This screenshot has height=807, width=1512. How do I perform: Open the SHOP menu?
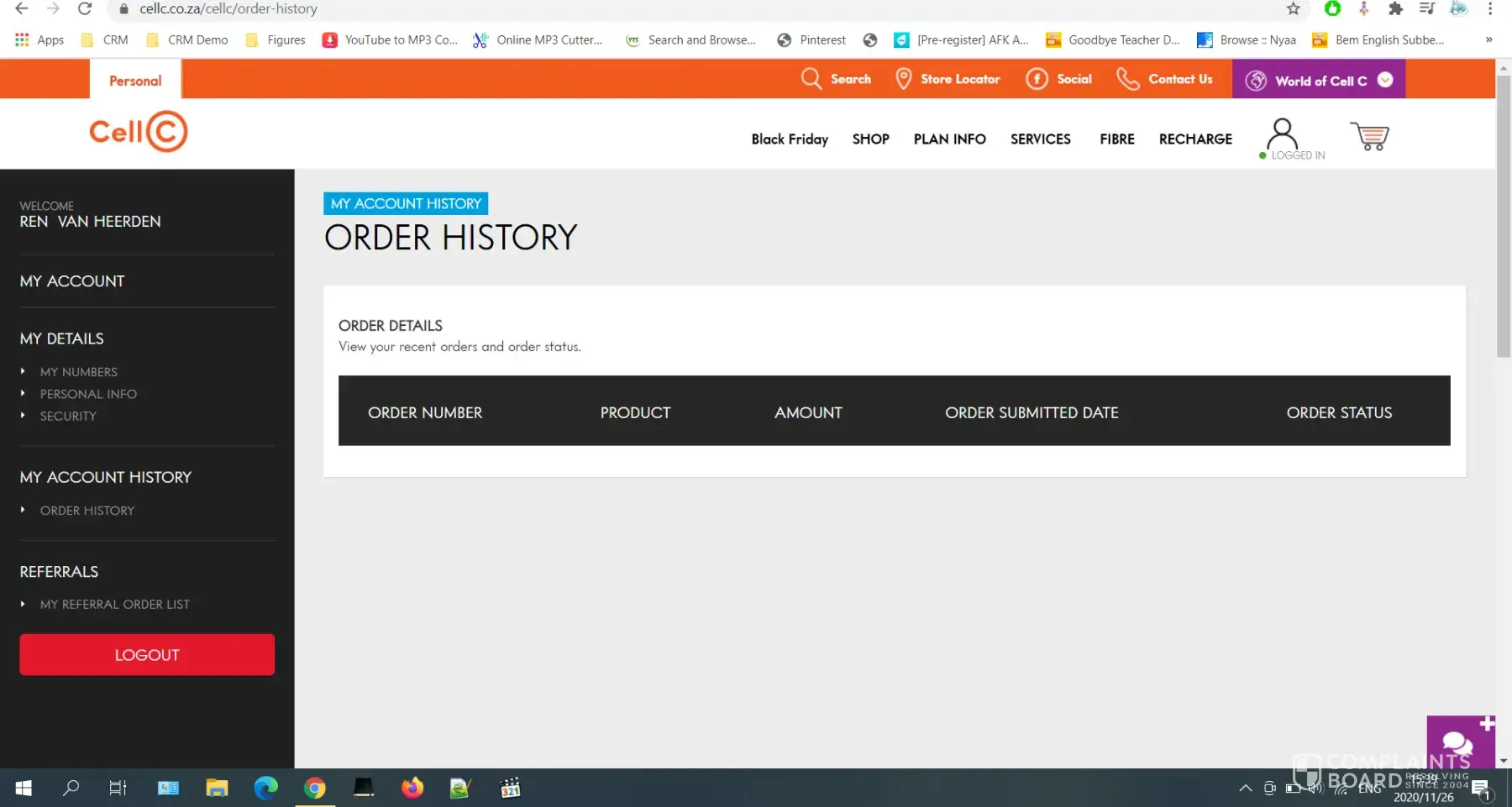pos(870,139)
